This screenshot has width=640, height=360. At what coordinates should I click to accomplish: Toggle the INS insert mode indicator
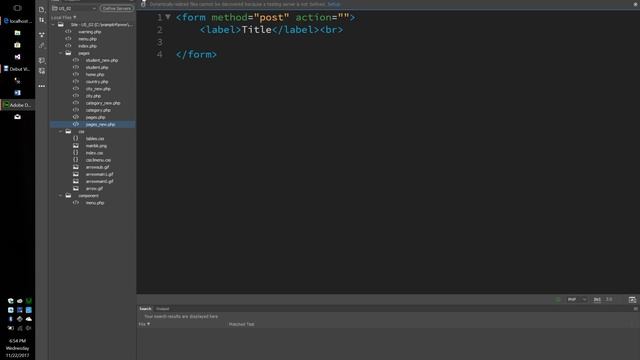597,300
